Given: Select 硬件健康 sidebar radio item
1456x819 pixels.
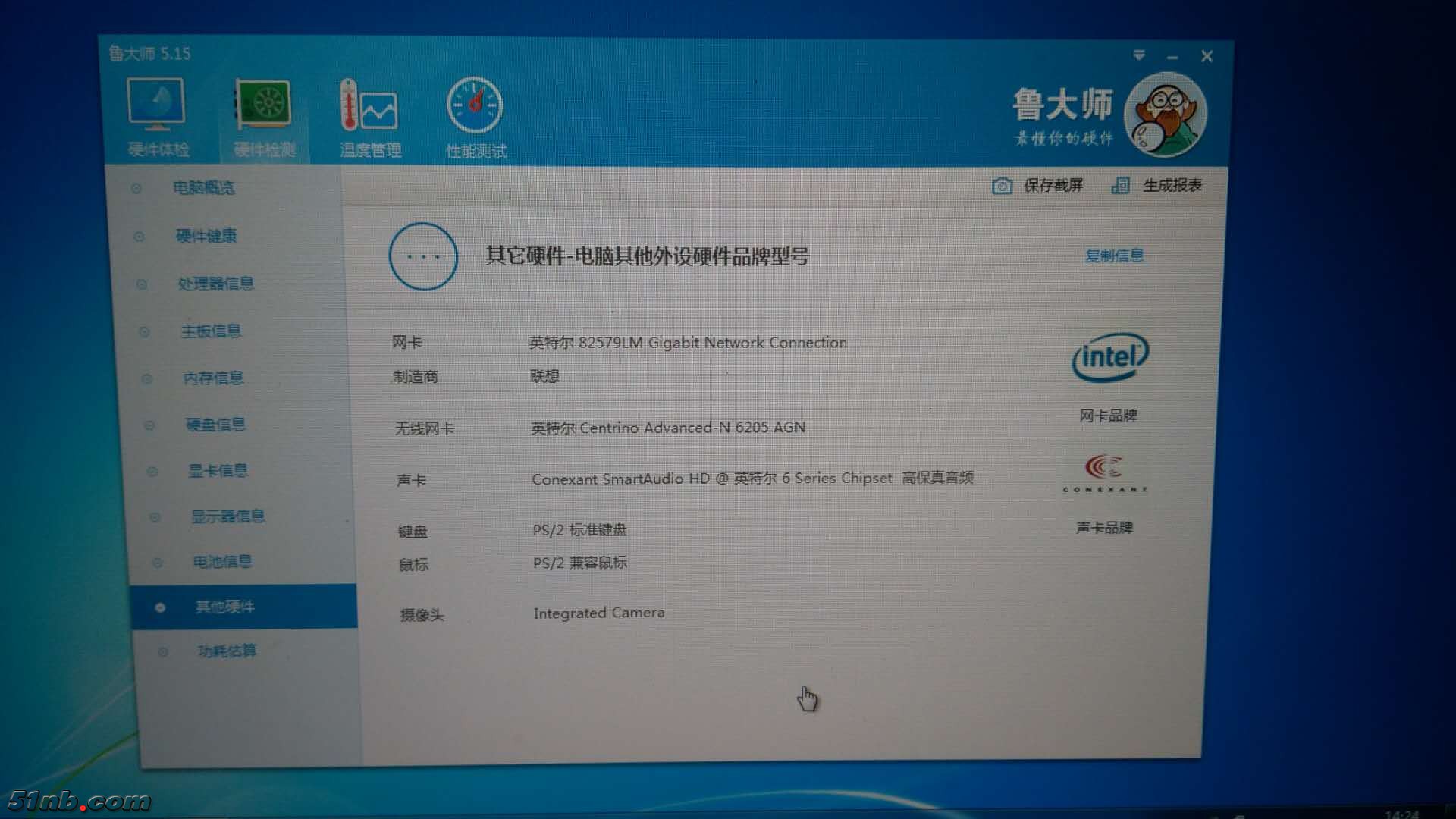Looking at the screenshot, I should (x=206, y=236).
